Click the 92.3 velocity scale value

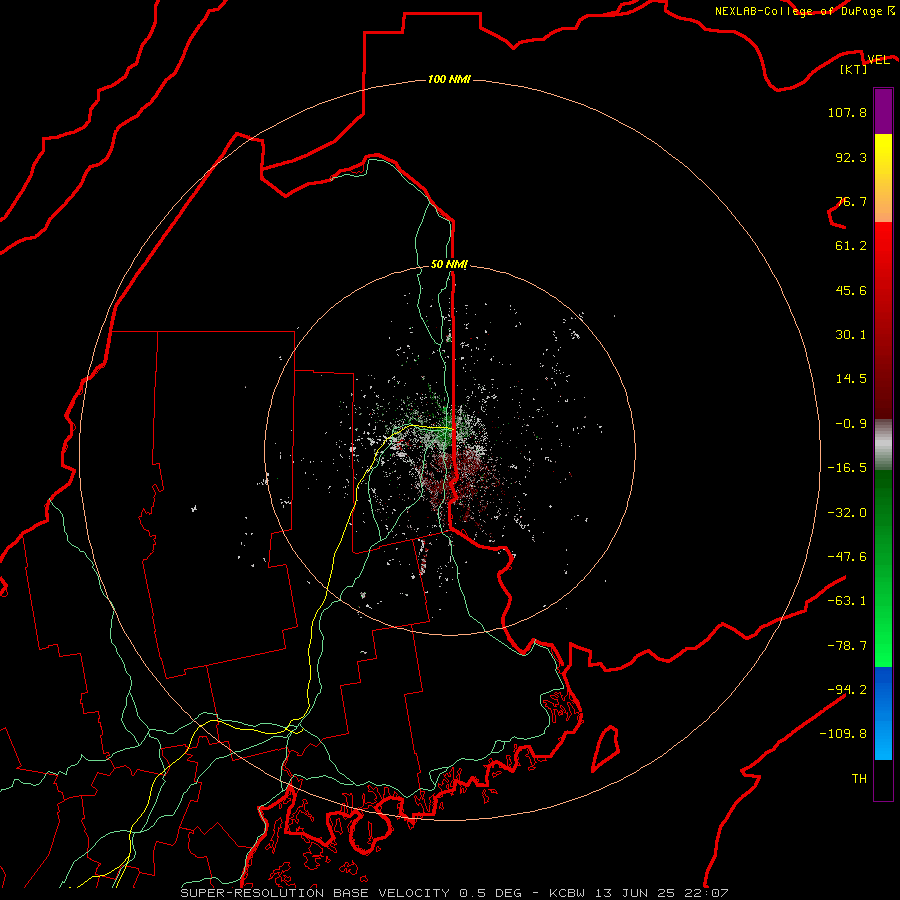(851, 157)
